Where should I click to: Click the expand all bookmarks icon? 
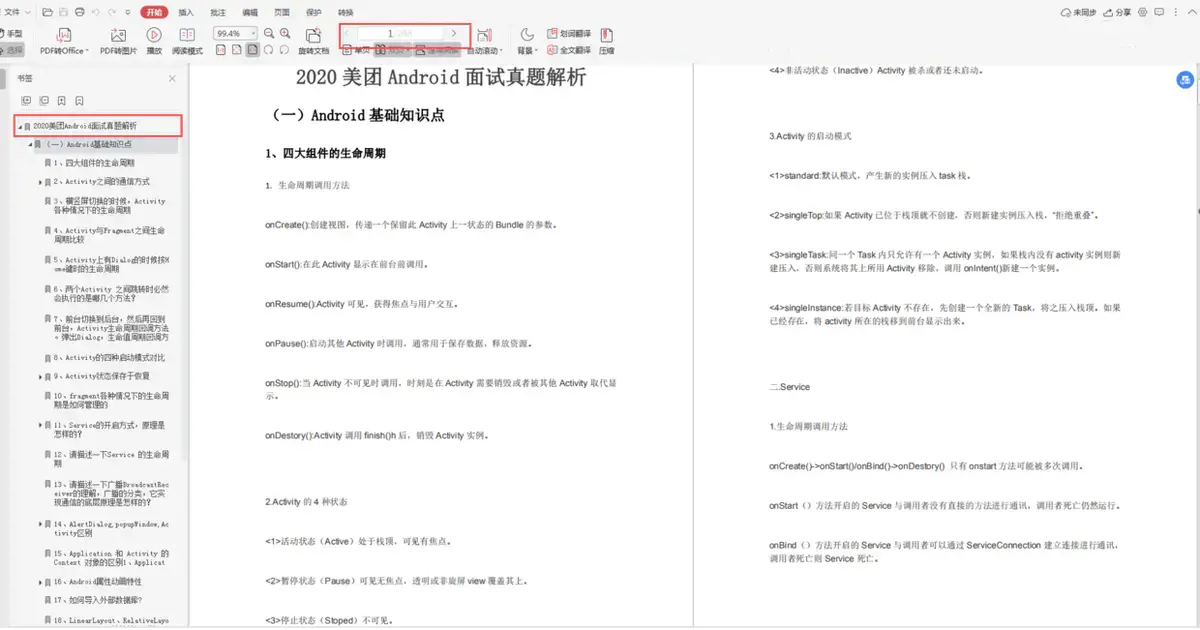click(x=26, y=101)
